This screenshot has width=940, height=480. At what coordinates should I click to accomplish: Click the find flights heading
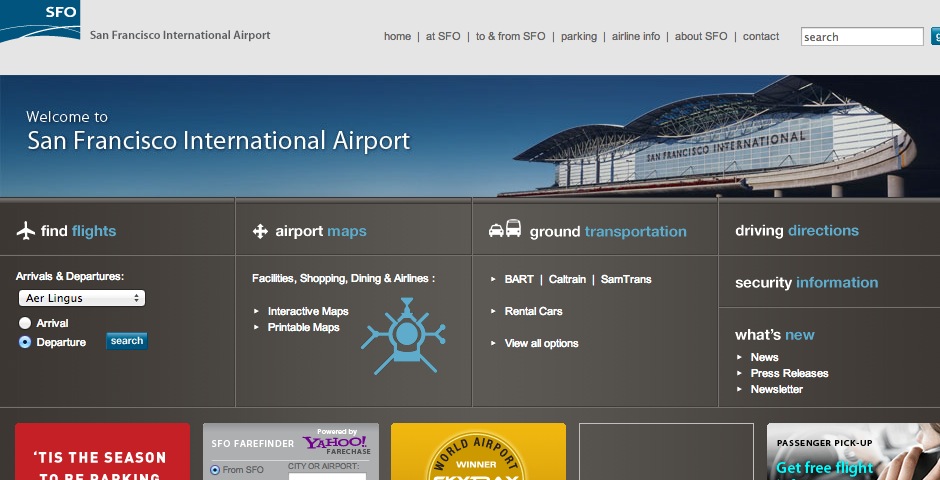(79, 231)
